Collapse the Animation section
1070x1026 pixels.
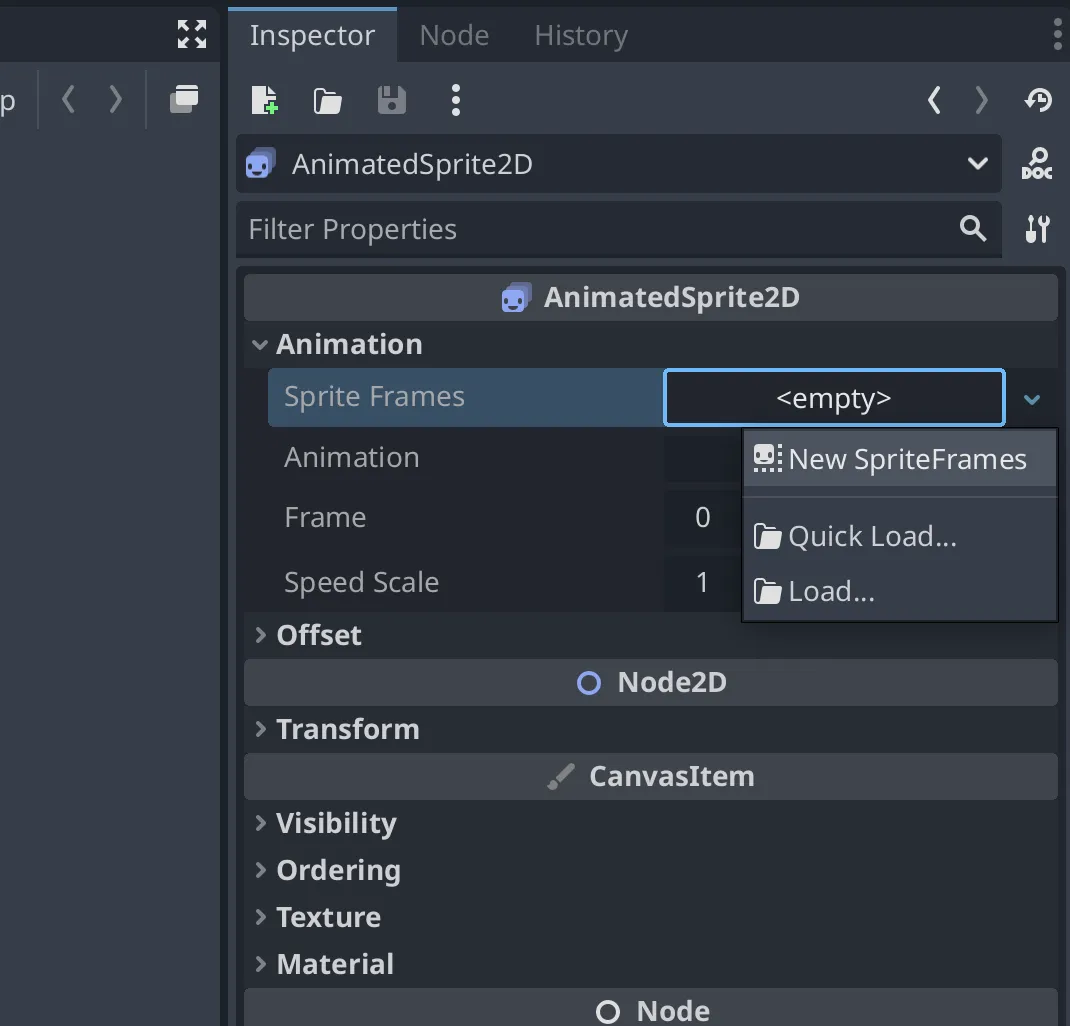click(348, 344)
